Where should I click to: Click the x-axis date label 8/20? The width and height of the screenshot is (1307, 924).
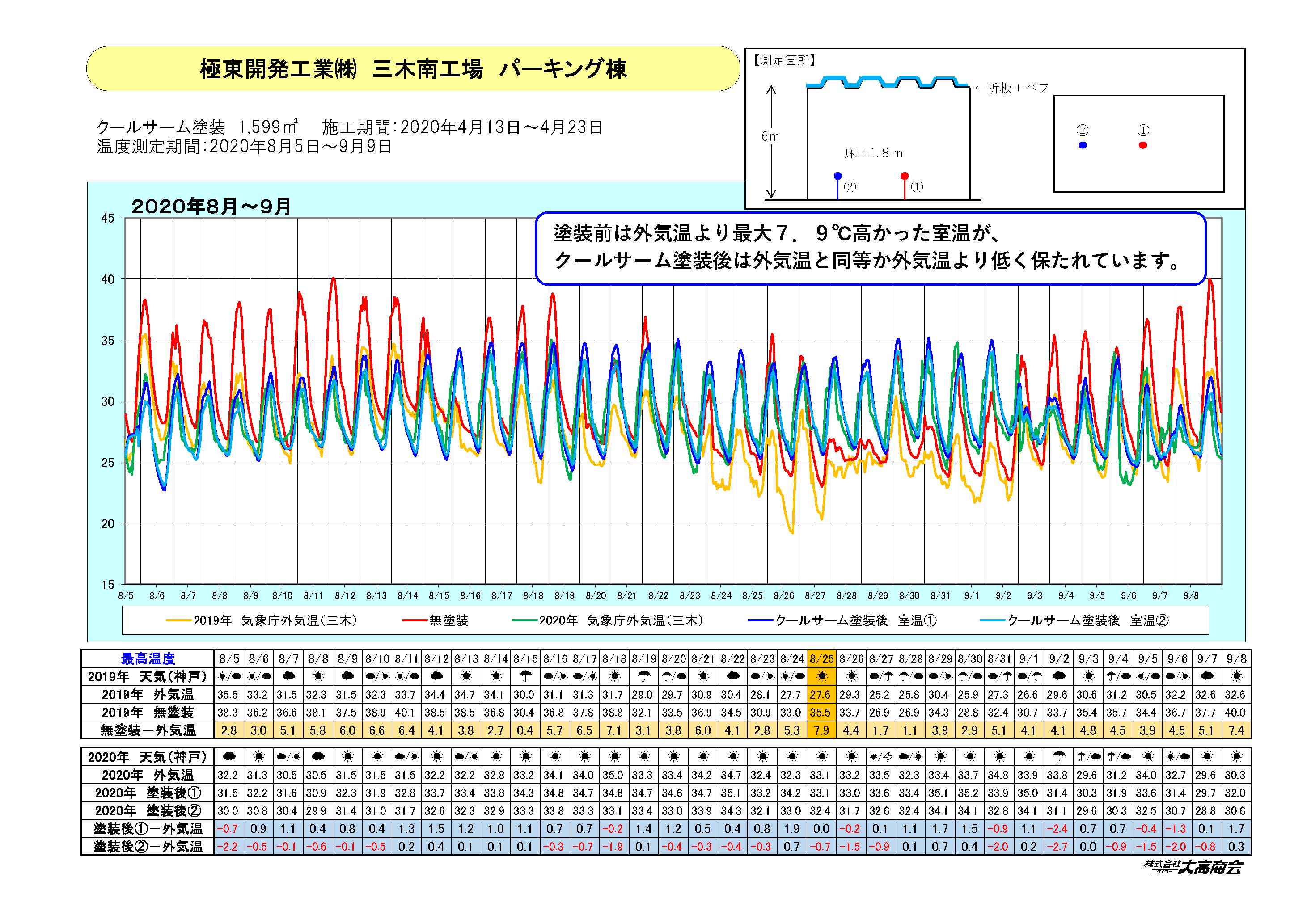click(596, 596)
